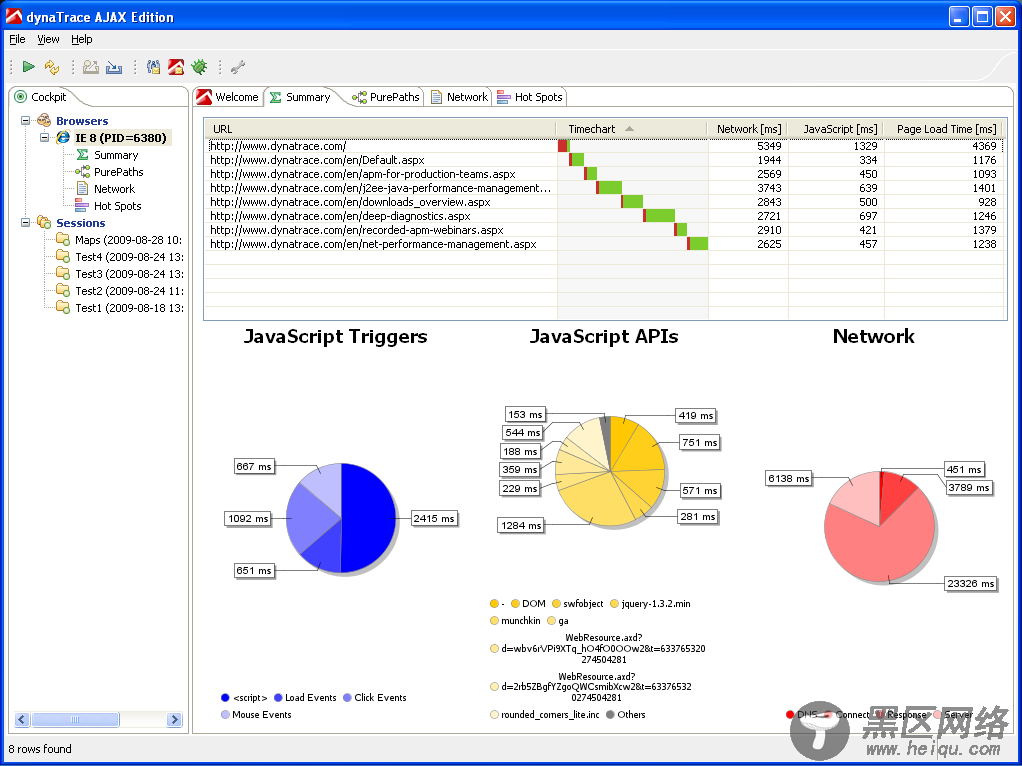Click the Internet Explorer icon for IE 8

pos(63,138)
